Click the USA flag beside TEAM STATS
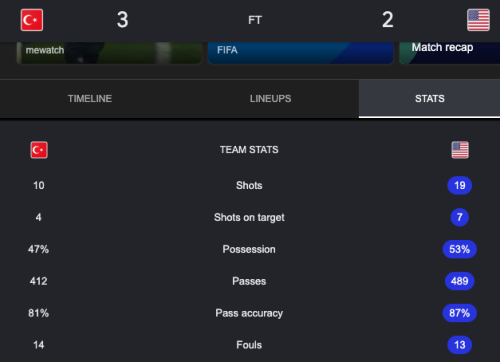 [460, 150]
